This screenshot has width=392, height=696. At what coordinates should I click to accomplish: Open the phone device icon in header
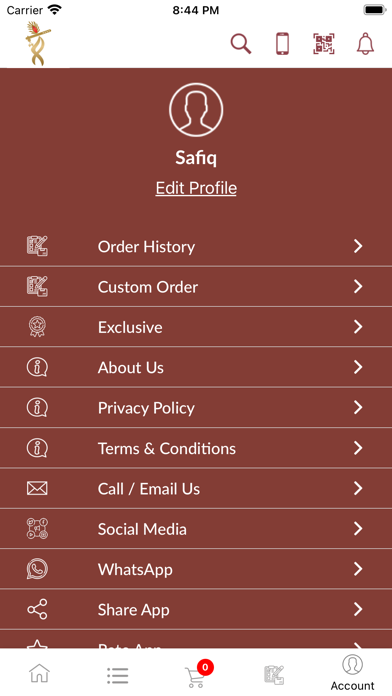(x=282, y=44)
